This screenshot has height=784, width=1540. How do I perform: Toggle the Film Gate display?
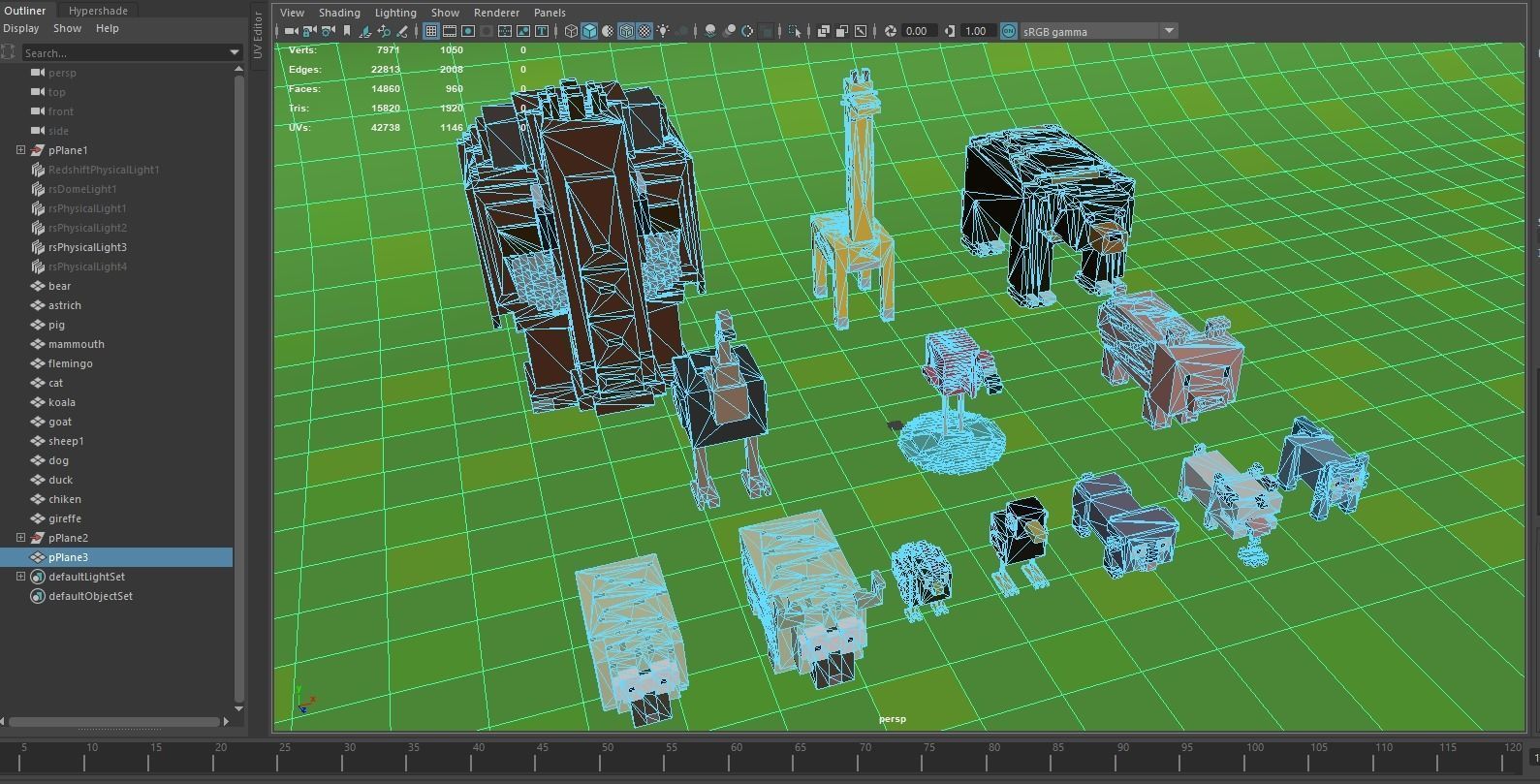pos(450,31)
